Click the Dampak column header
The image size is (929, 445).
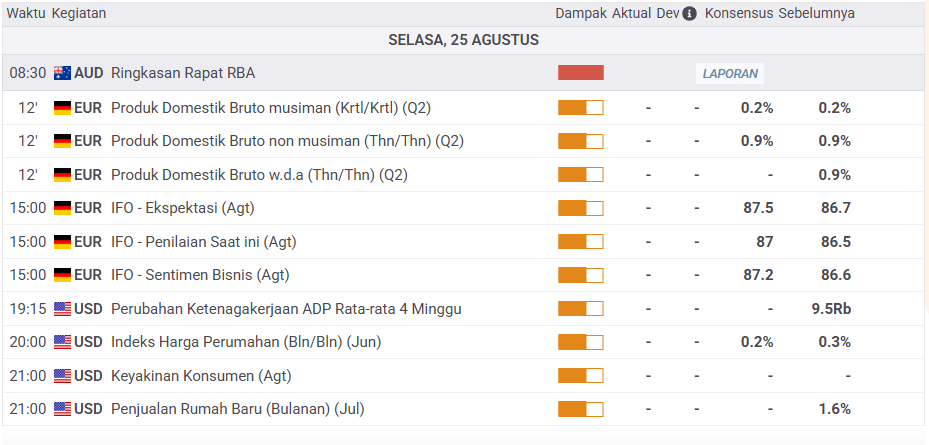click(581, 14)
